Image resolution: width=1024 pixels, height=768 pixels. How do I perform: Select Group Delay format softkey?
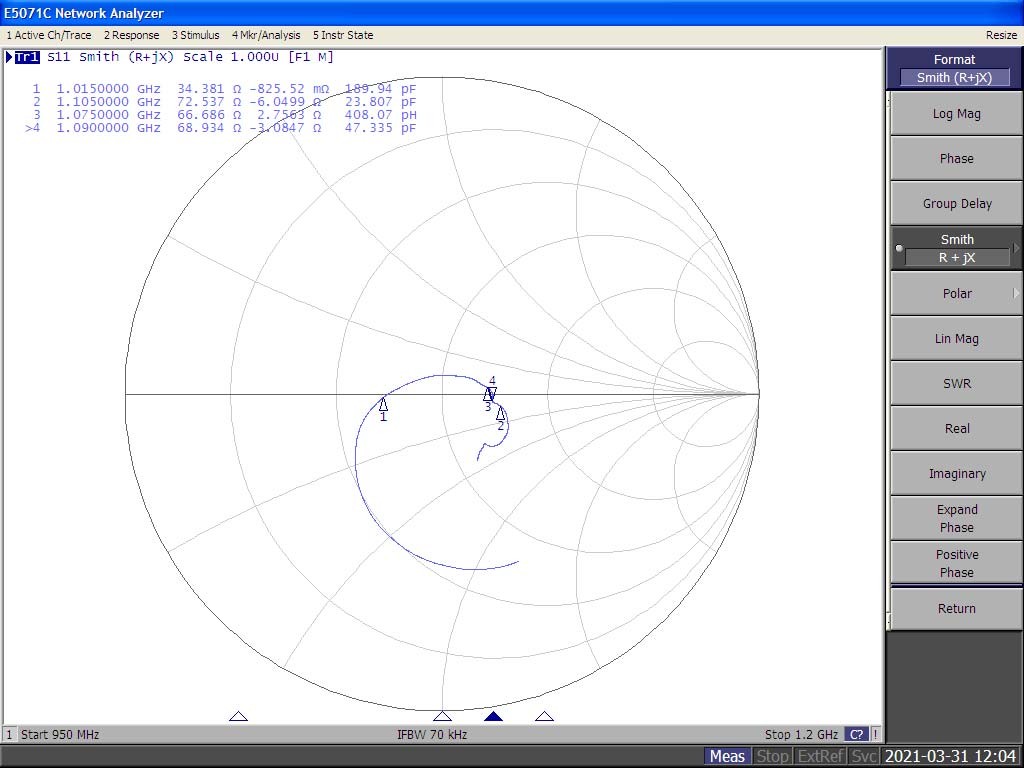click(956, 204)
